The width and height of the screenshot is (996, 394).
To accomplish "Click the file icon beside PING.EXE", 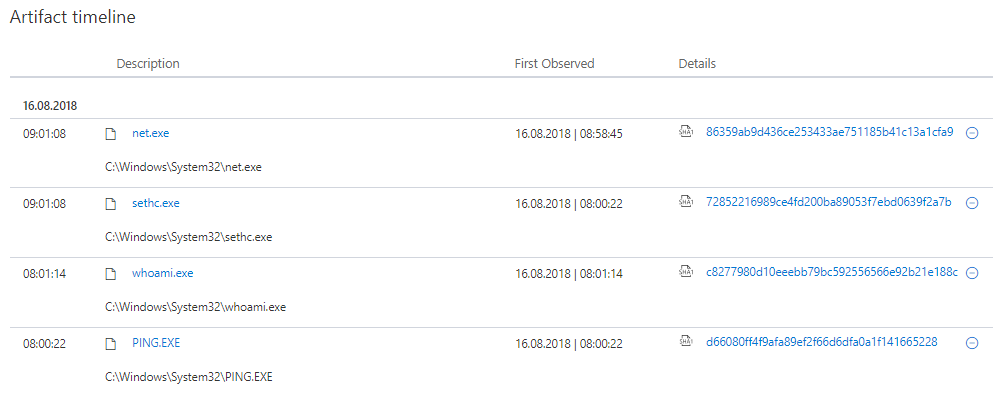I will click(111, 344).
